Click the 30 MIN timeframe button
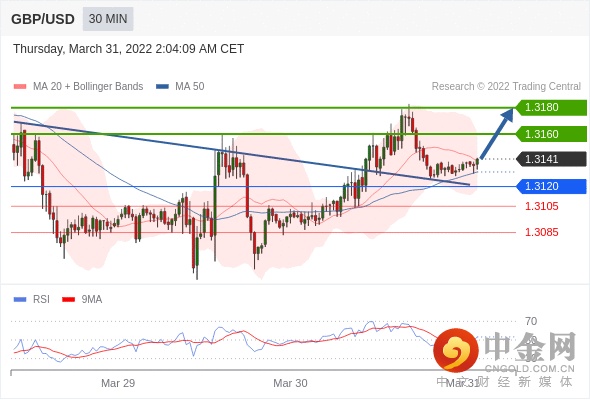 point(108,19)
